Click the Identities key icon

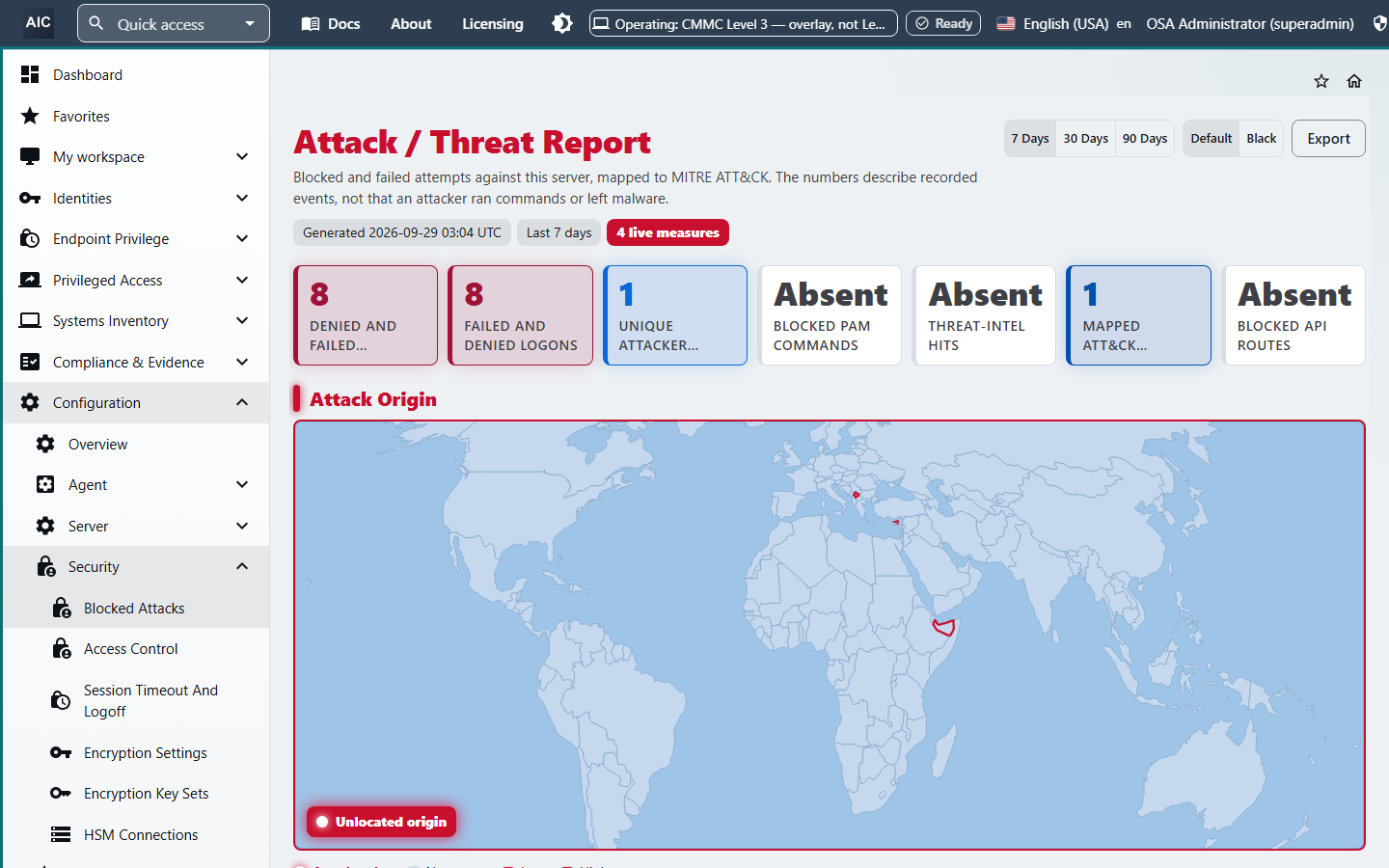(x=30, y=198)
